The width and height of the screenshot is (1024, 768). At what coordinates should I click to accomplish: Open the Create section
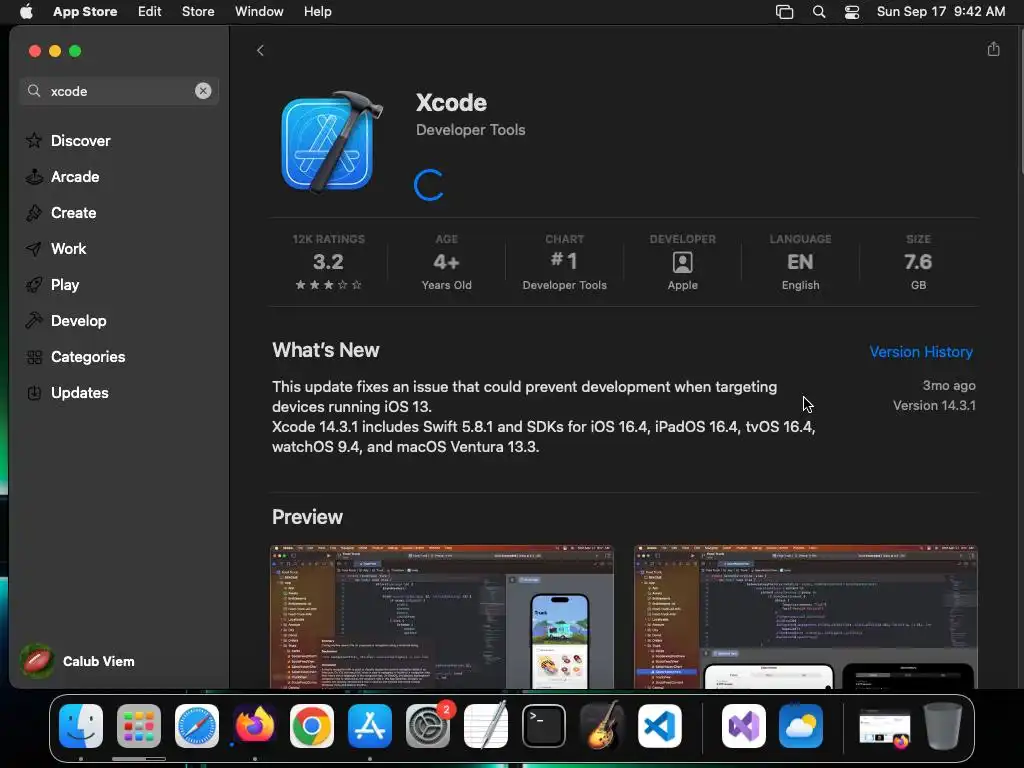coord(74,212)
